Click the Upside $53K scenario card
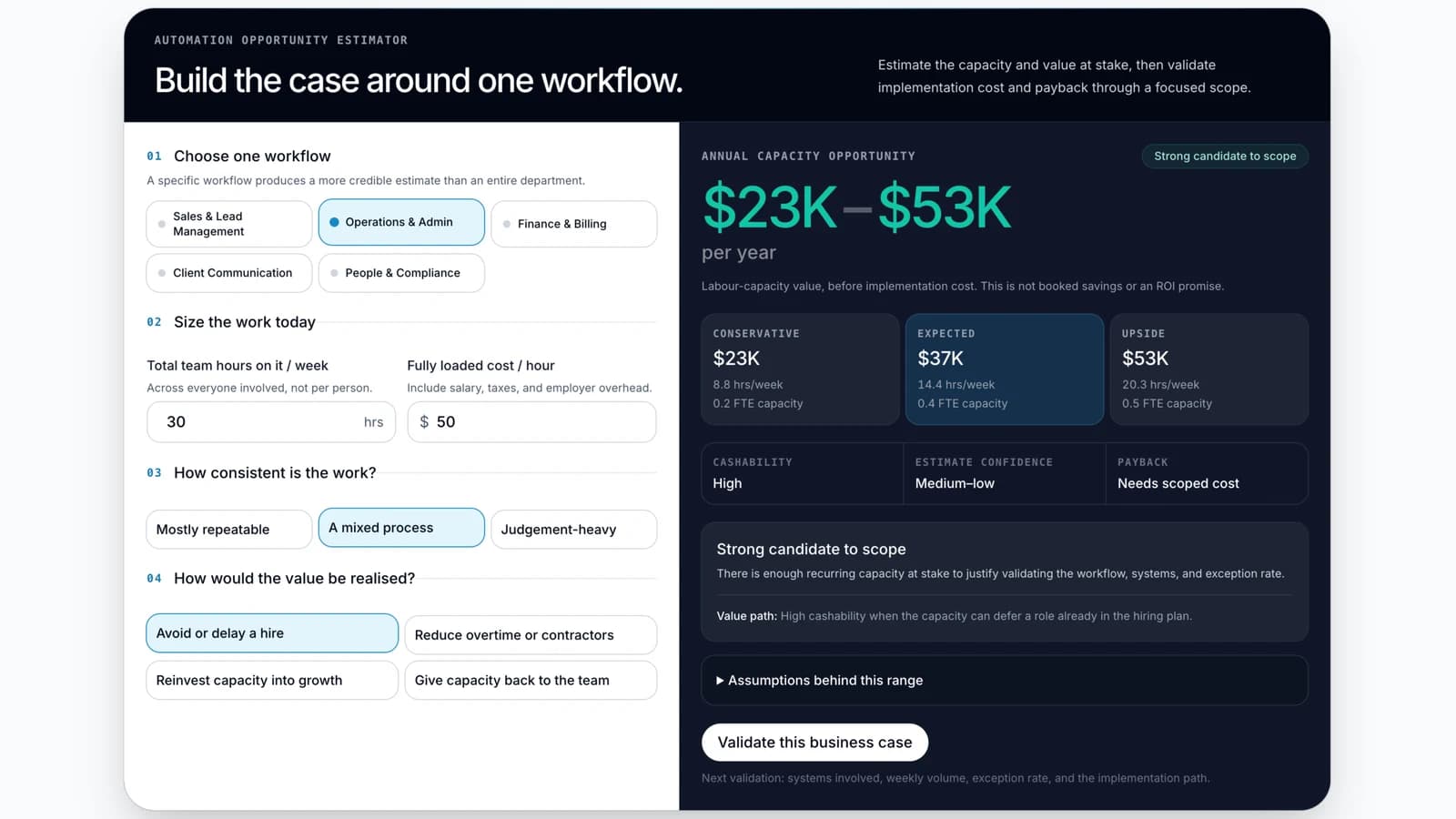The image size is (1456, 819). coord(1209,369)
